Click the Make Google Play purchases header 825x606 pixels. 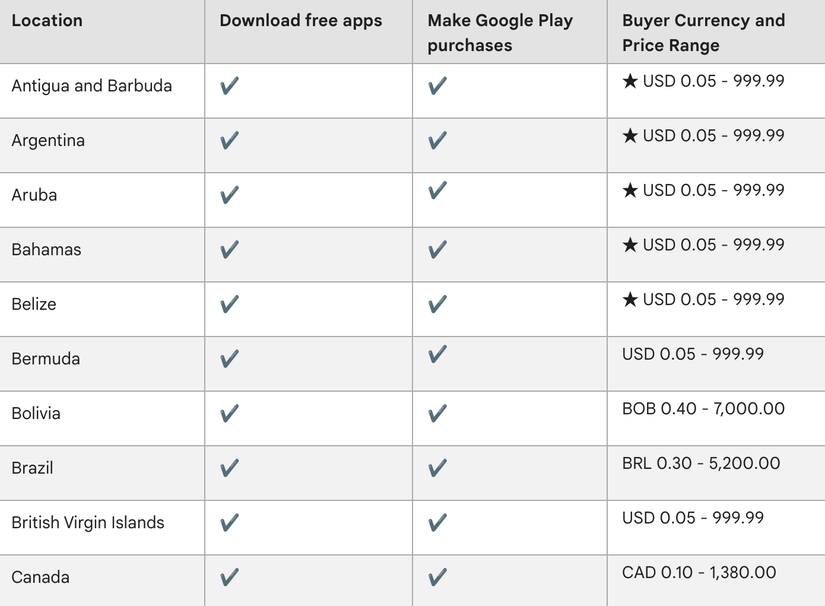500,33
